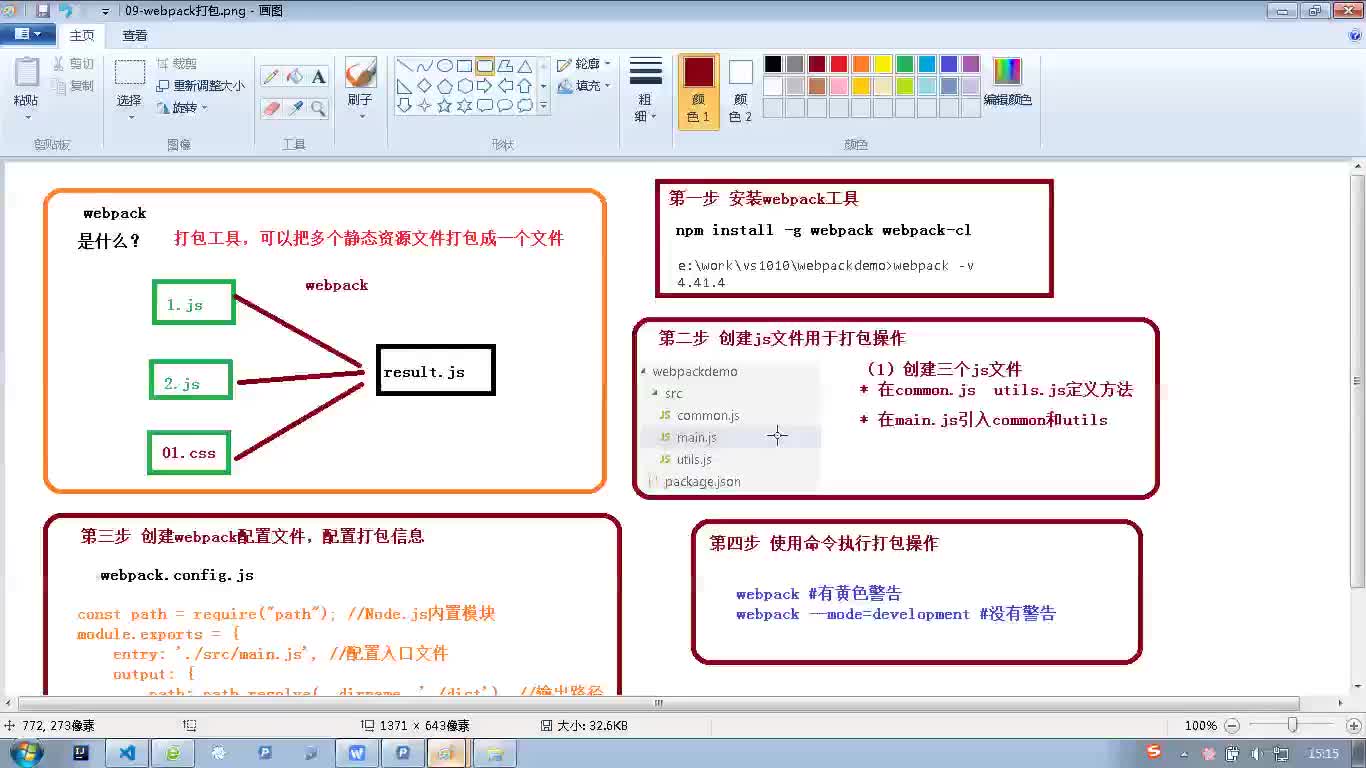The height and width of the screenshot is (768, 1366).
Task: Open the Windows Start button
Action: tap(25, 752)
